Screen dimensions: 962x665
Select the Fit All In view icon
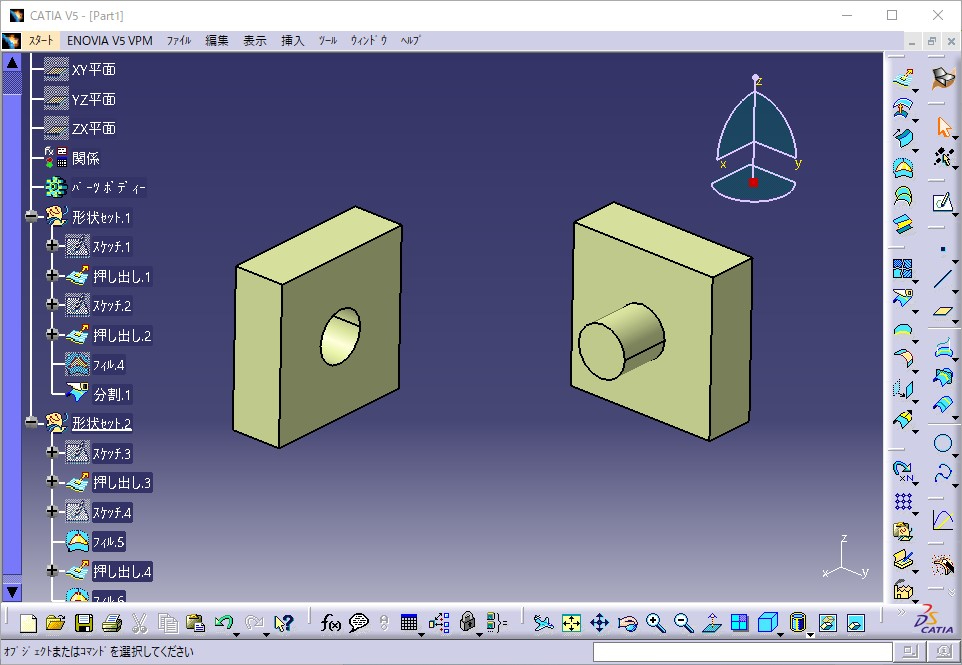pos(571,623)
